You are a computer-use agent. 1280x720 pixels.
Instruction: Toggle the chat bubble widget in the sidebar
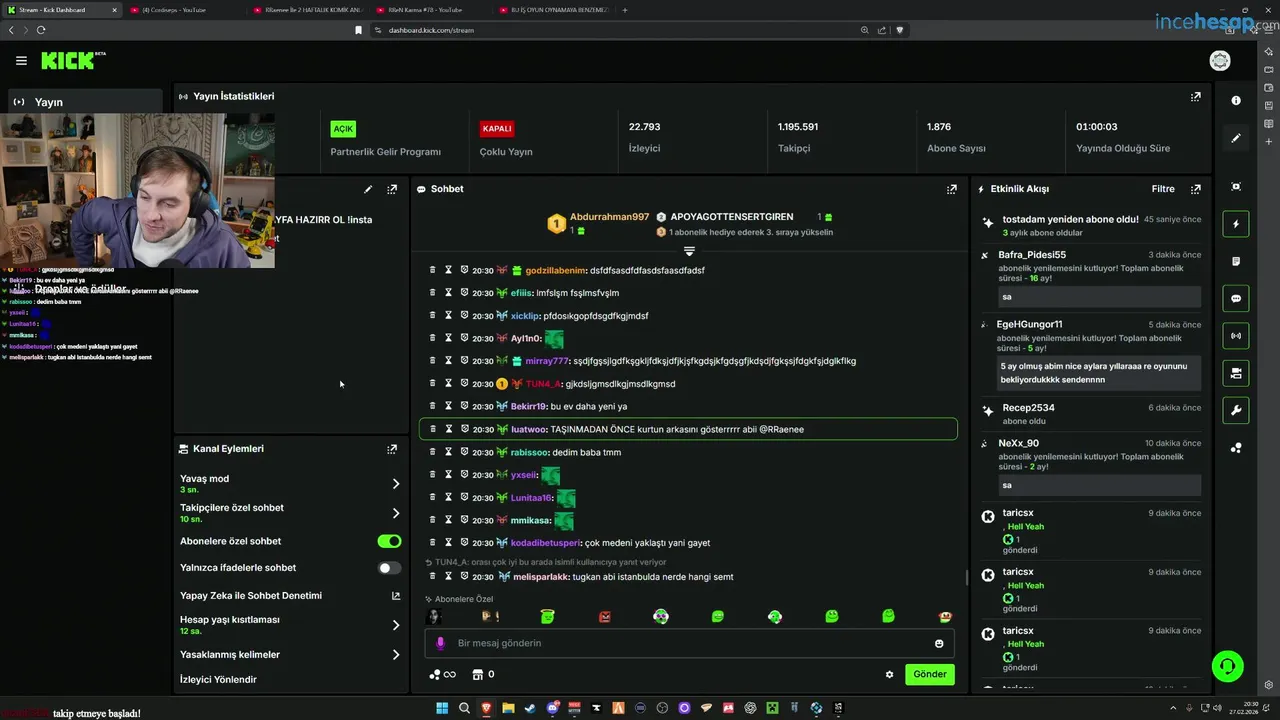[x=1236, y=298]
